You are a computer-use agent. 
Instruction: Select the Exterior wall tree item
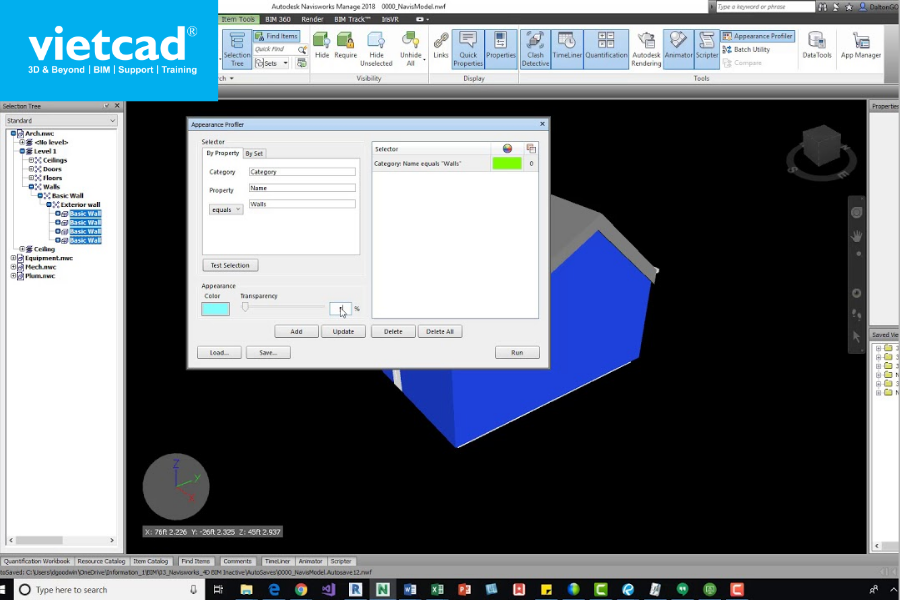(80, 204)
